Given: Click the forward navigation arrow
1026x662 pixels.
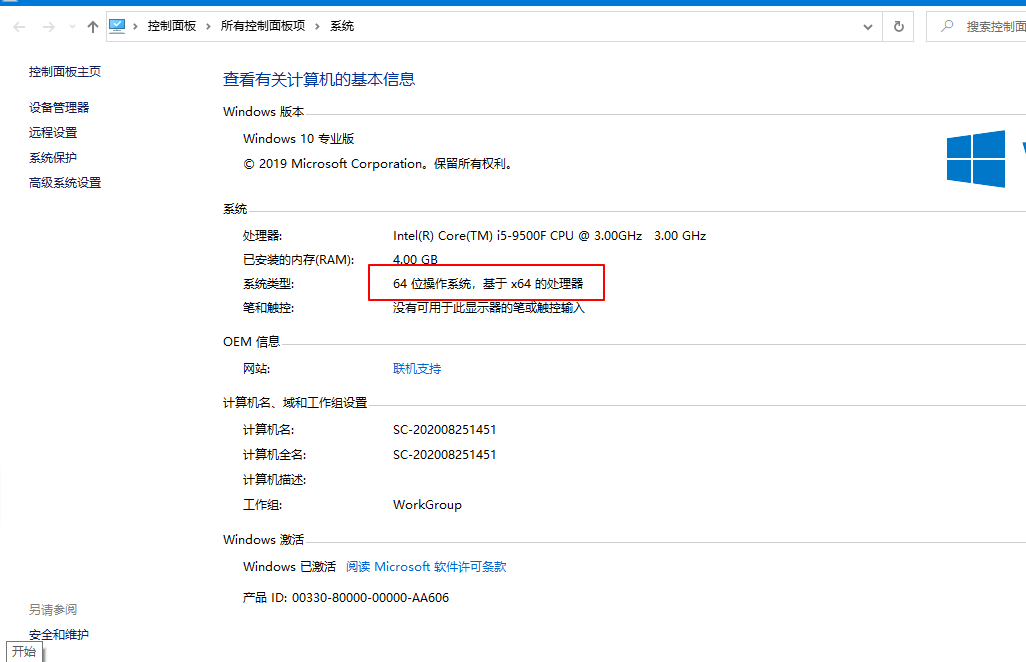Looking at the screenshot, I should tap(47, 27).
